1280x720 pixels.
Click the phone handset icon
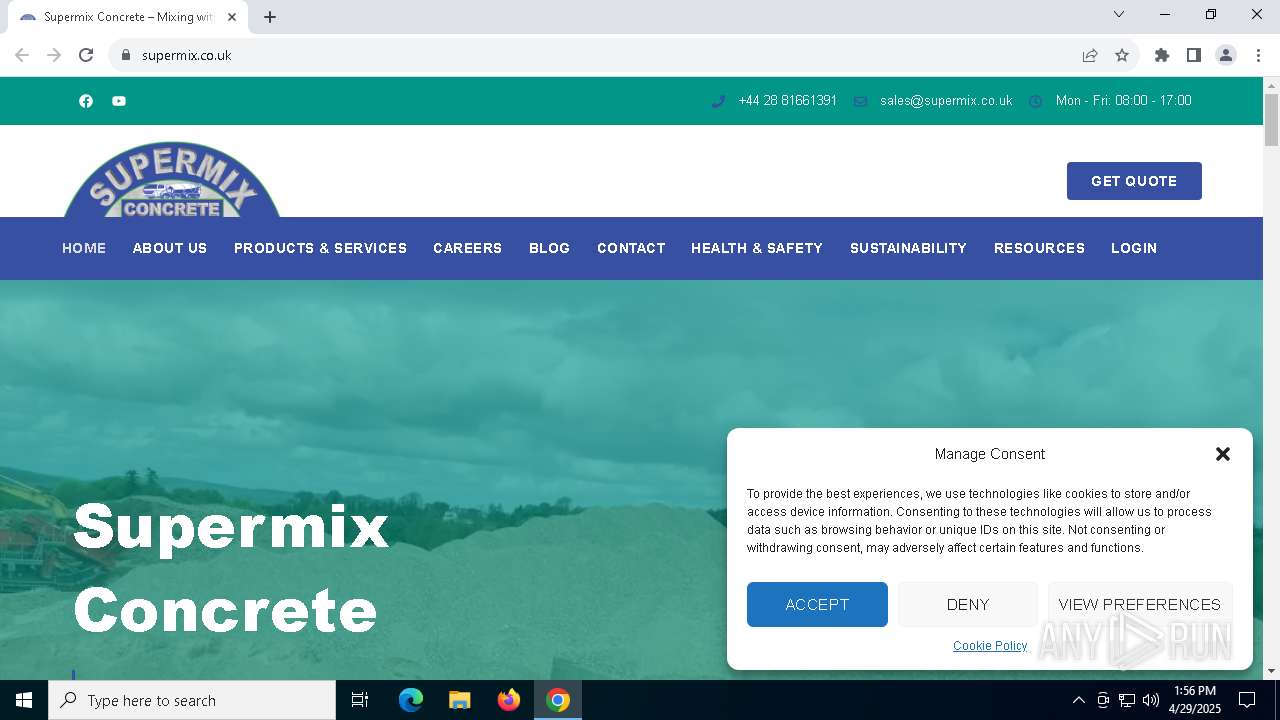coord(718,101)
